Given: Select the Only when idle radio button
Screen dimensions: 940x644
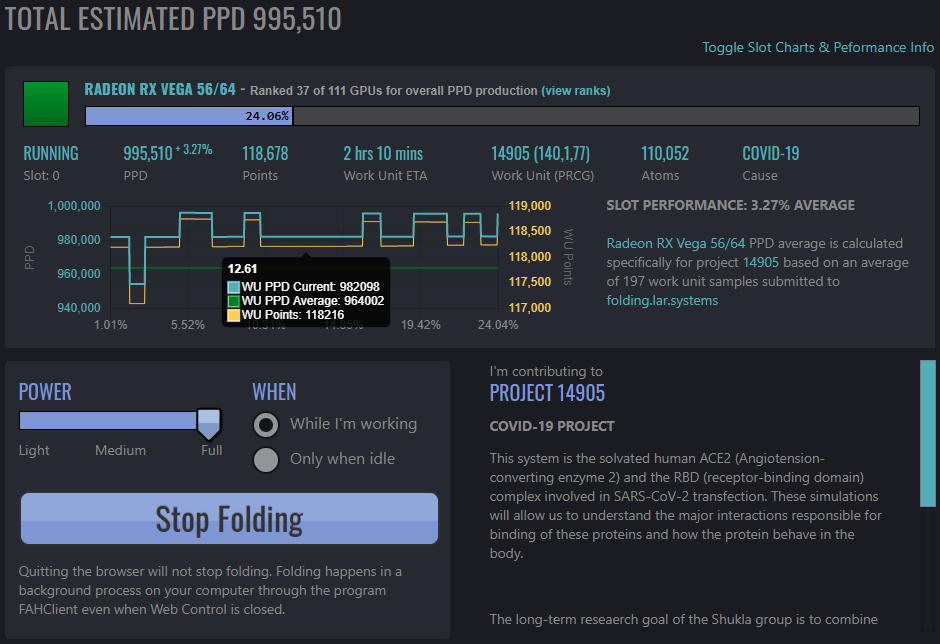Looking at the screenshot, I should (266, 460).
